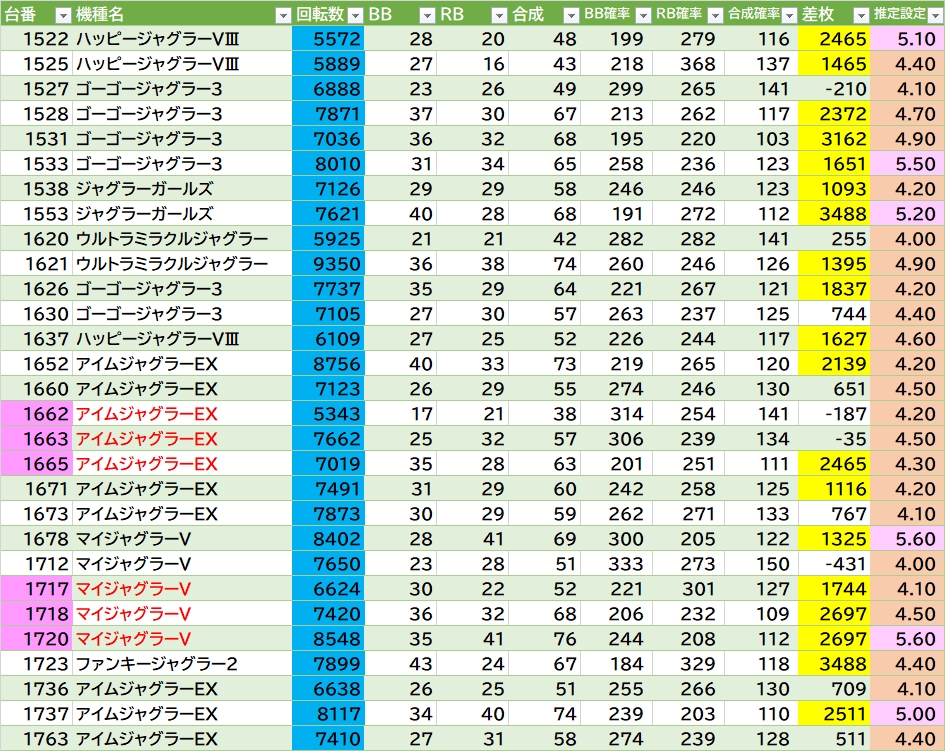Select 差枚 cell 1744 in row 1717
Screen dimensions: 945x751
point(834,589)
